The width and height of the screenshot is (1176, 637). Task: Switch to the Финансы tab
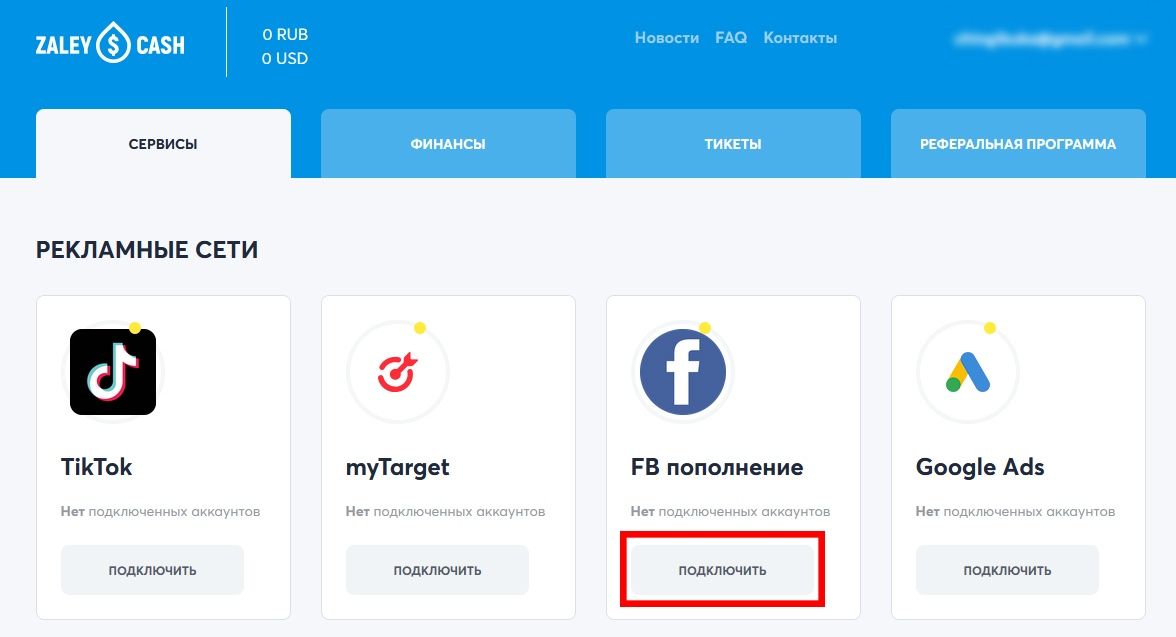[448, 143]
